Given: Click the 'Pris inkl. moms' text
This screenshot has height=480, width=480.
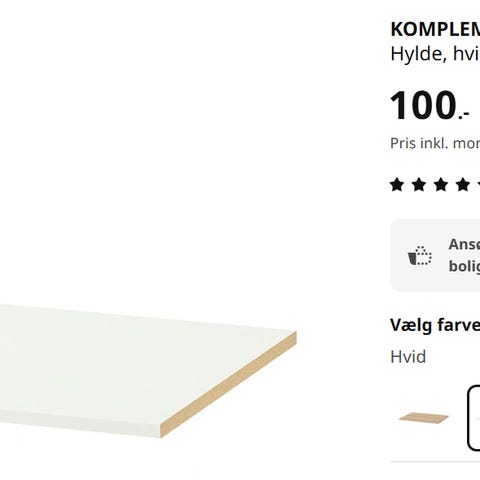Looking at the screenshot, I should click(x=435, y=143).
